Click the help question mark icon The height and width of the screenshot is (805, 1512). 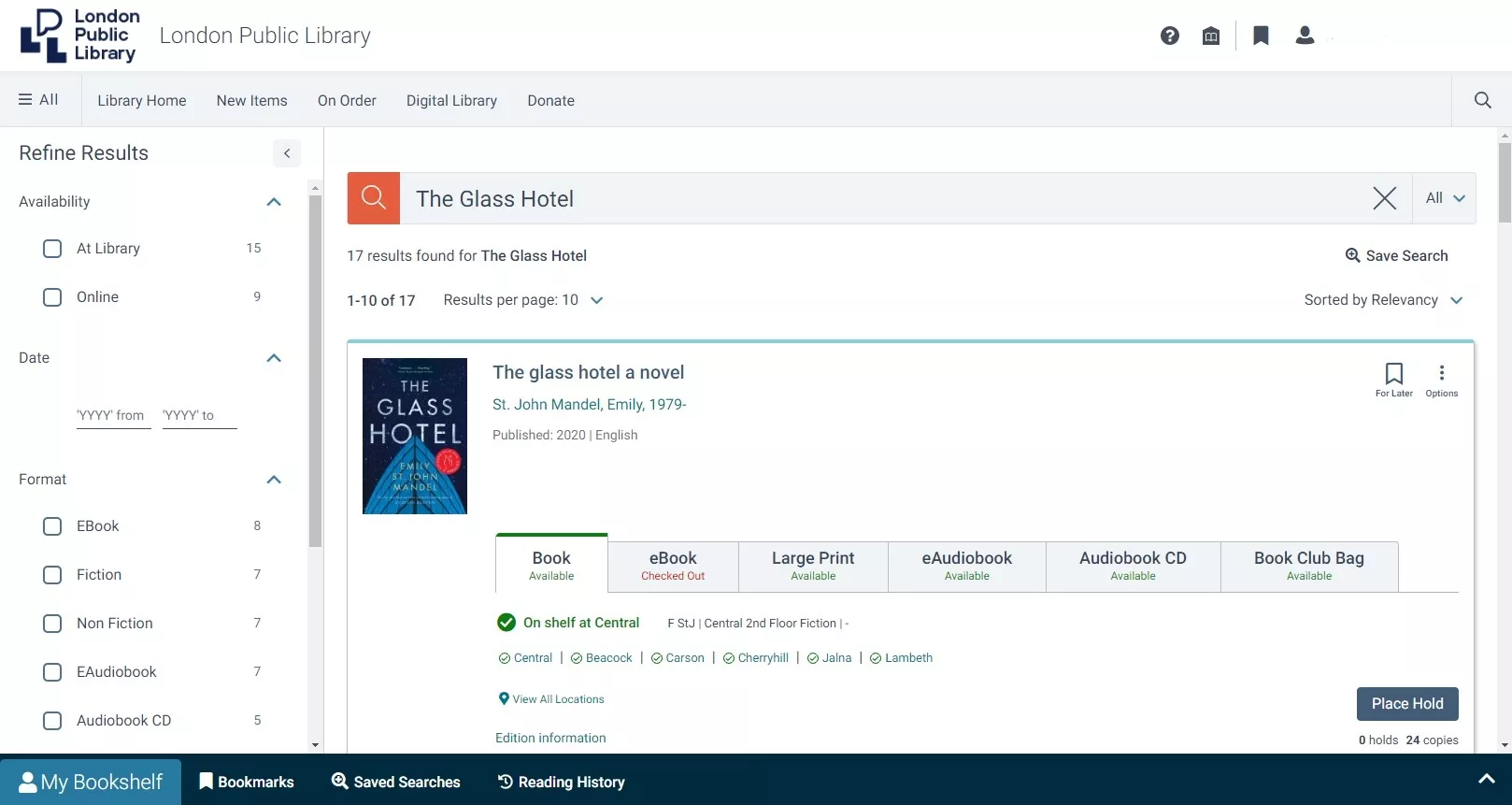click(1169, 36)
